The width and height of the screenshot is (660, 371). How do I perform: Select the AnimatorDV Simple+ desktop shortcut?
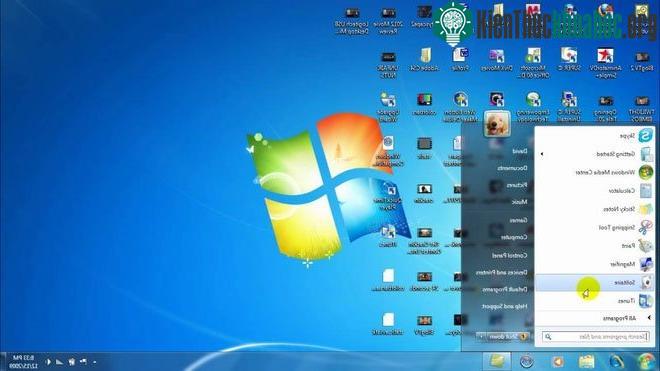tap(605, 62)
